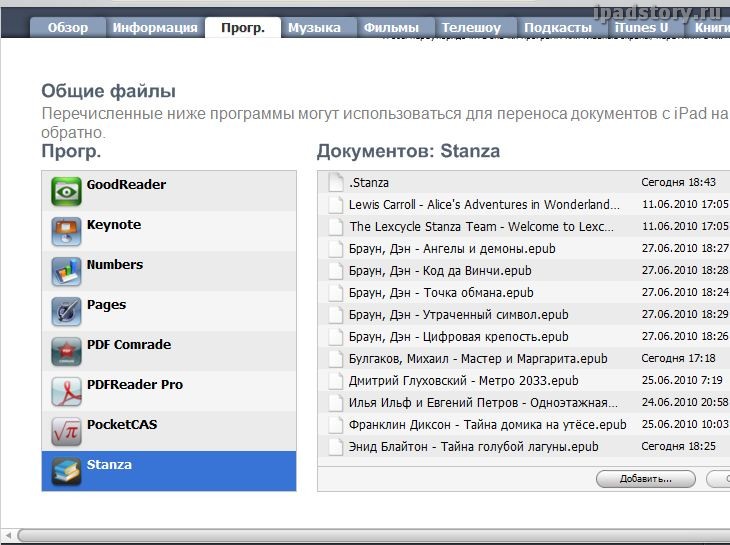Click the PocketCAS square root icon
The width and height of the screenshot is (730, 545).
coord(66,431)
